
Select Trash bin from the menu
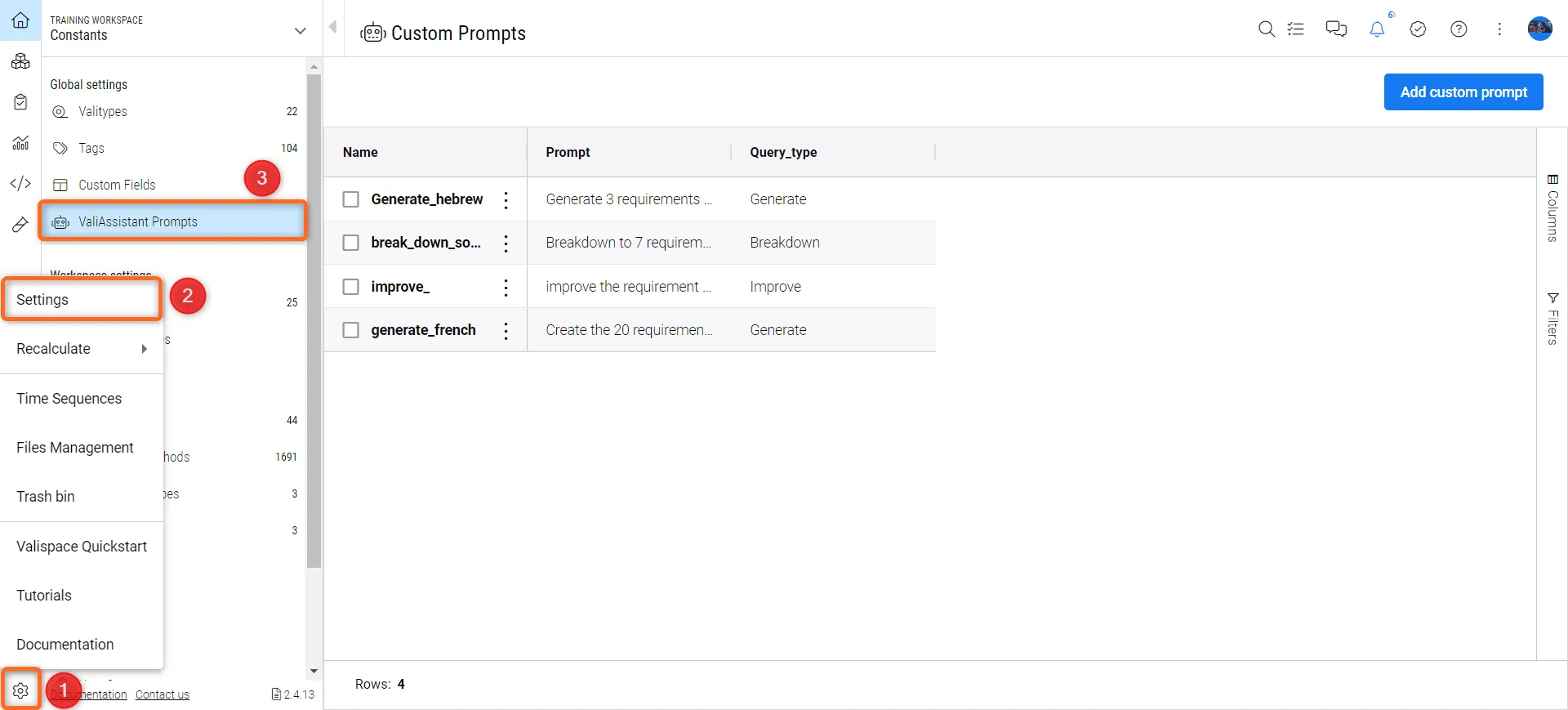[46, 497]
